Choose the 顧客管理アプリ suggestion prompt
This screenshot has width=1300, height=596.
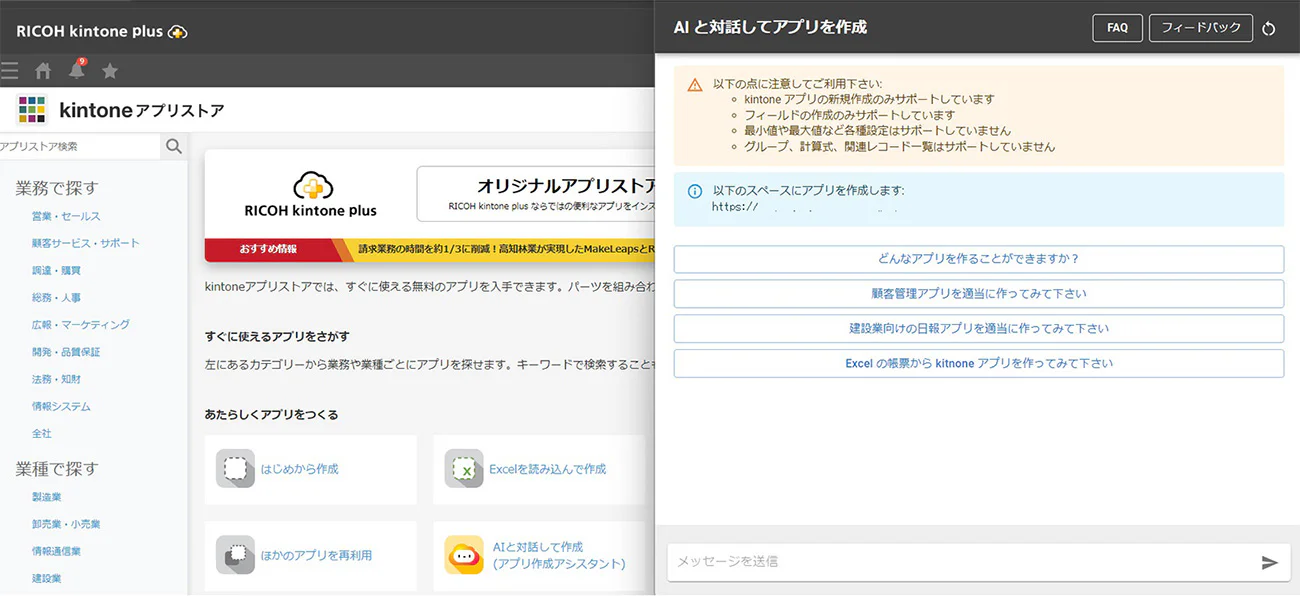[978, 294]
